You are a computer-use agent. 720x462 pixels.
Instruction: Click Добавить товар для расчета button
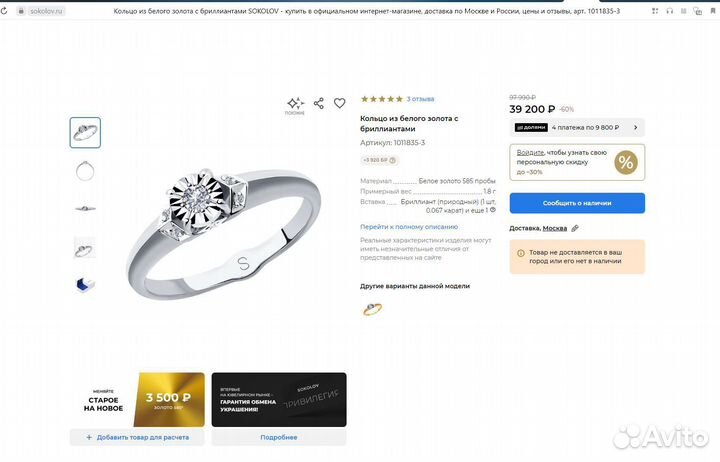pos(136,437)
